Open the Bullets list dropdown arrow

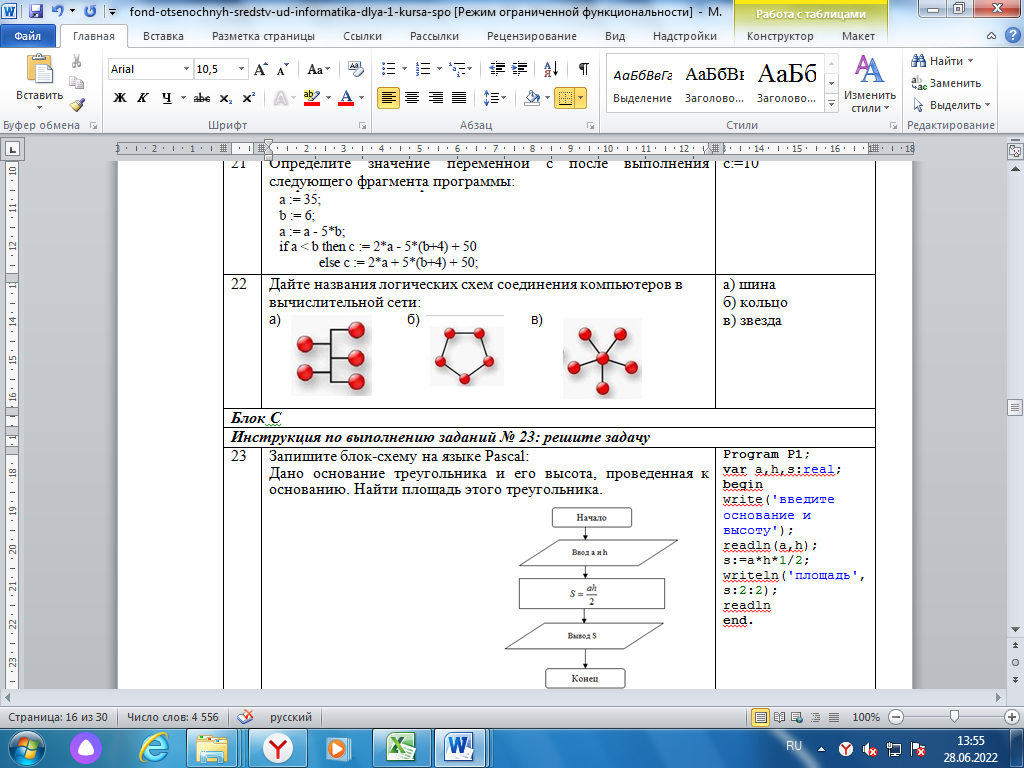[404, 69]
